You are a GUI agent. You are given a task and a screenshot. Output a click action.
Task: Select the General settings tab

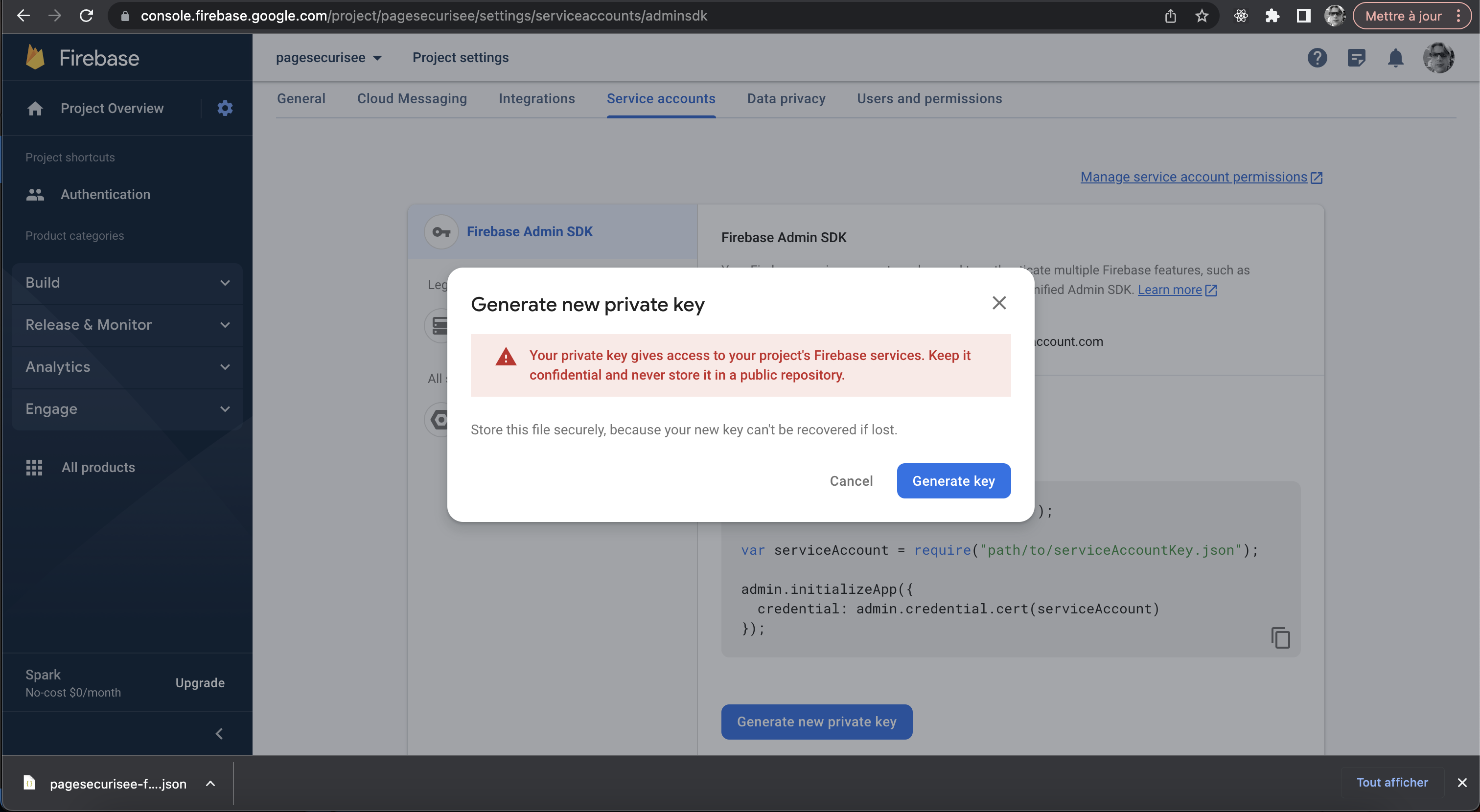tap(301, 98)
